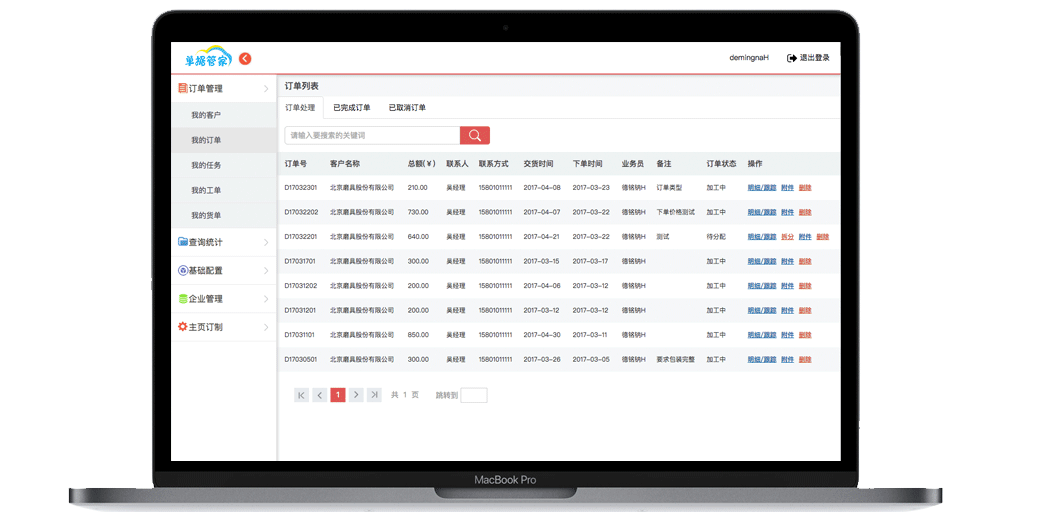The width and height of the screenshot is (1046, 531).
Task: Open 我的货单 in sidebar
Action: tap(223, 215)
